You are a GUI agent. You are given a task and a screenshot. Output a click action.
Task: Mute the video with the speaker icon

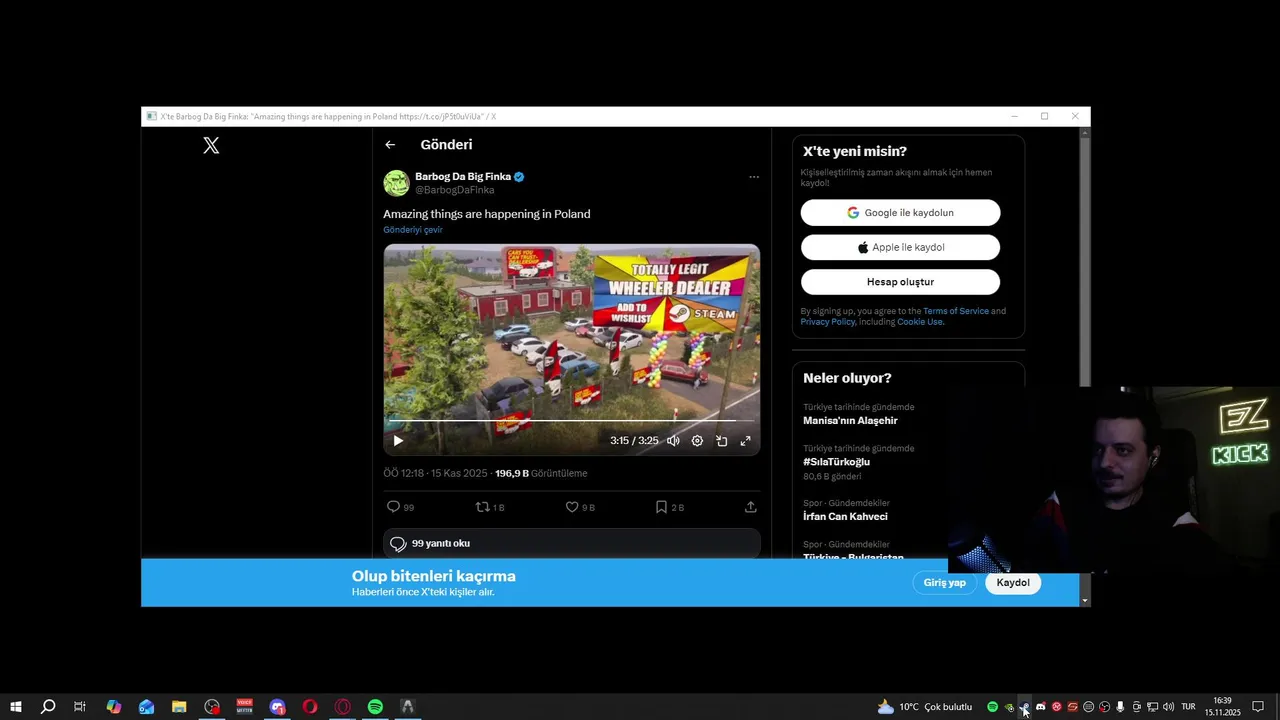[x=673, y=441]
